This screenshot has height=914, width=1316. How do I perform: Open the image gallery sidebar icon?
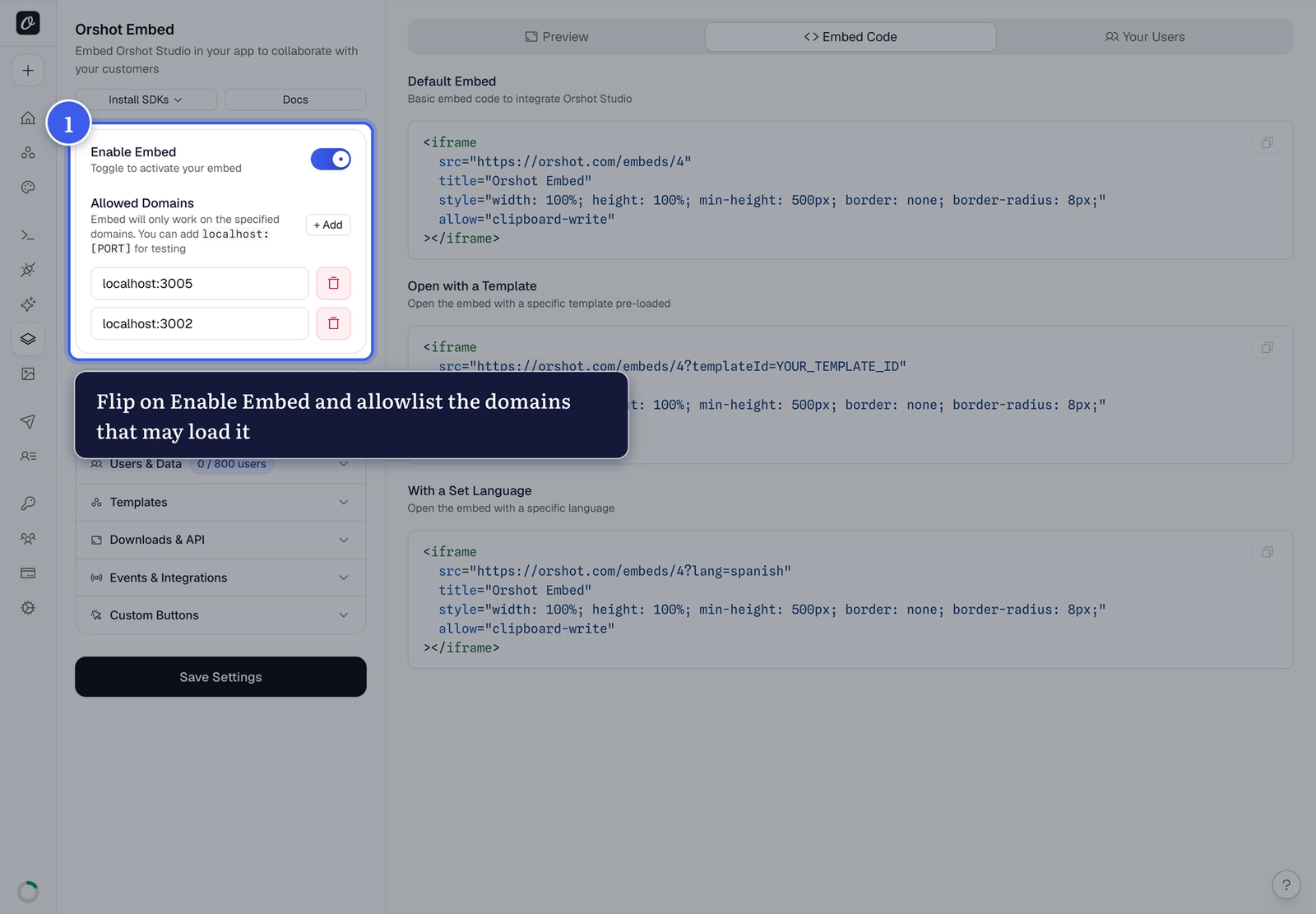[x=28, y=373]
